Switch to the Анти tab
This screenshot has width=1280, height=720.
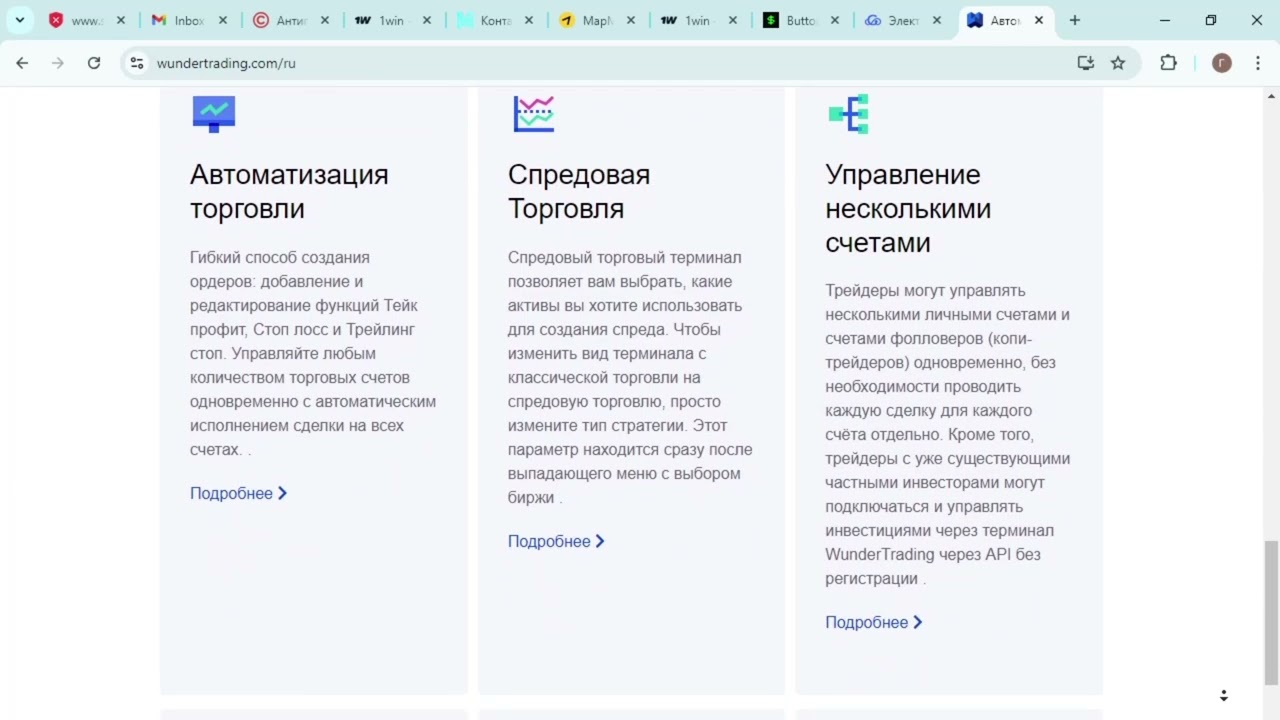coord(290,20)
